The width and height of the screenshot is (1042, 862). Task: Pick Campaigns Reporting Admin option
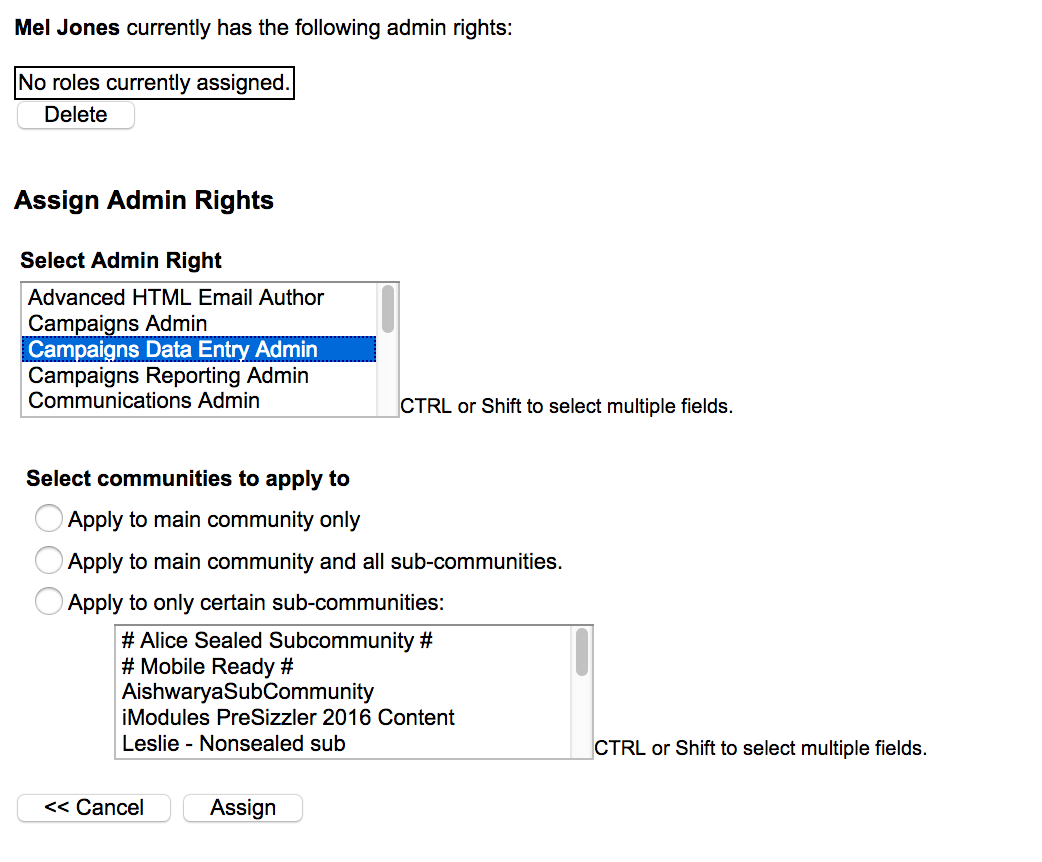tap(168, 376)
